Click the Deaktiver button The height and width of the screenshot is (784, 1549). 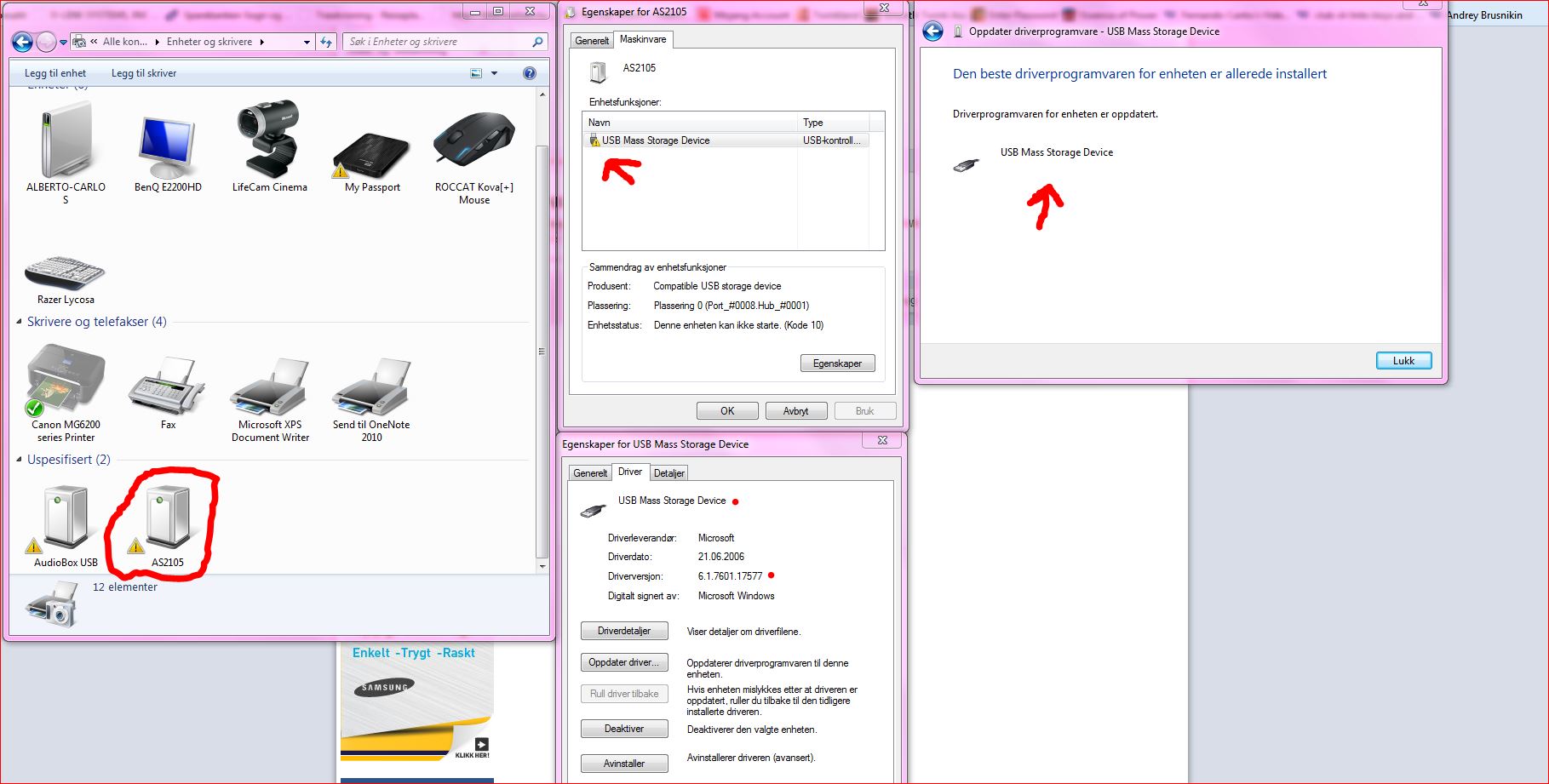[624, 729]
